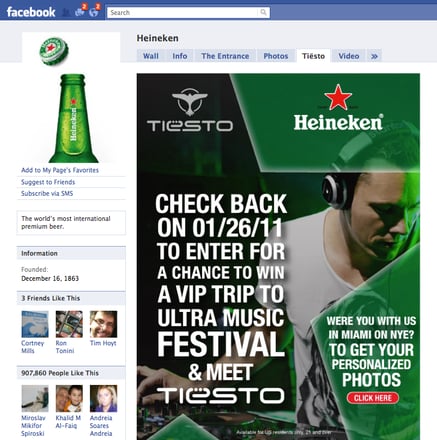Open the Photos tab
This screenshot has width=437, height=440.
pyautogui.click(x=276, y=56)
